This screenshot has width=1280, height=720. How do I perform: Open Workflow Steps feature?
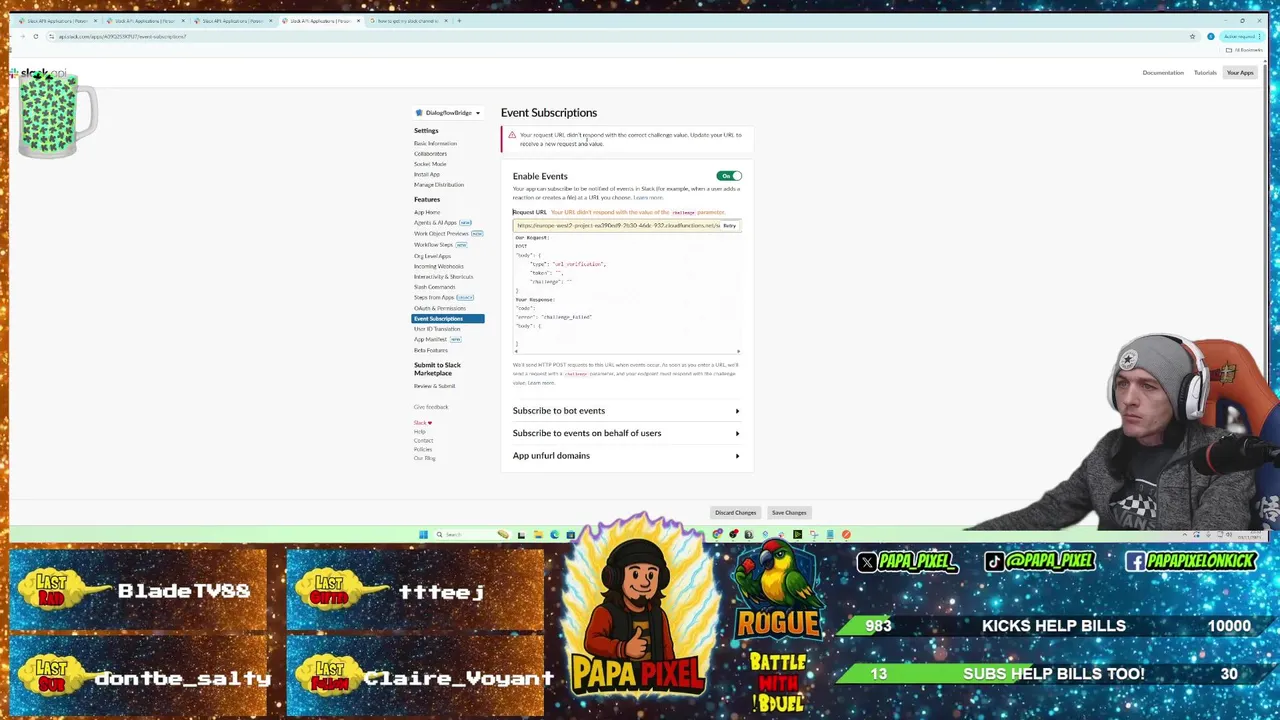pyautogui.click(x=433, y=245)
